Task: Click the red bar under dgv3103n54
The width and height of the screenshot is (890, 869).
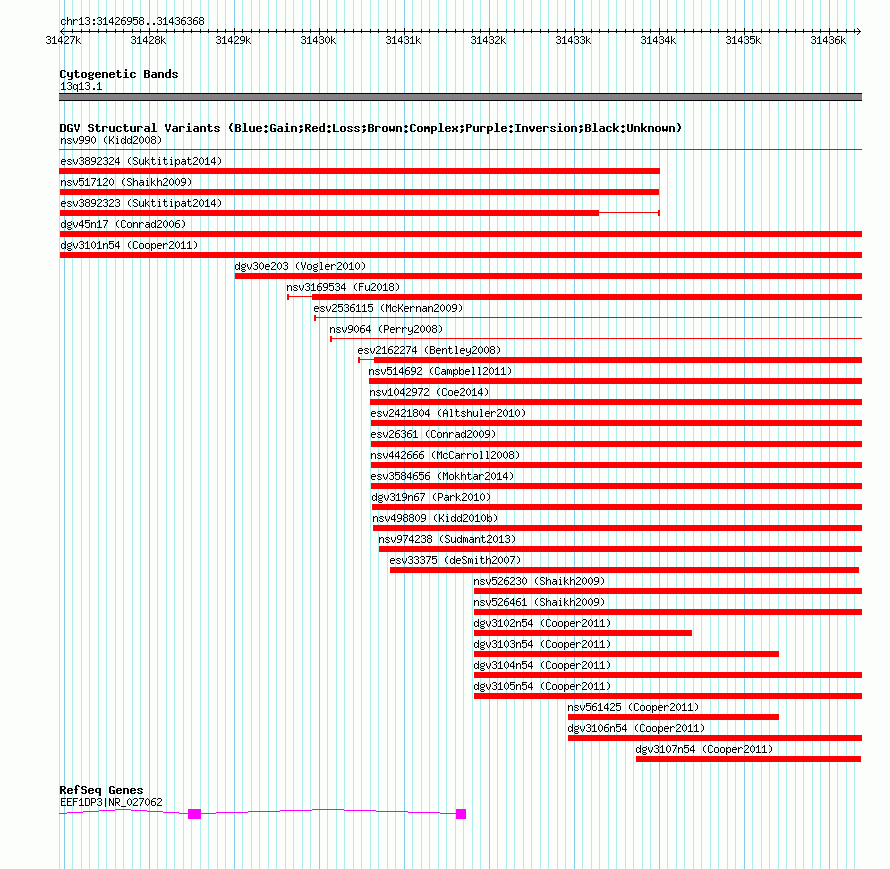Action: tap(626, 654)
